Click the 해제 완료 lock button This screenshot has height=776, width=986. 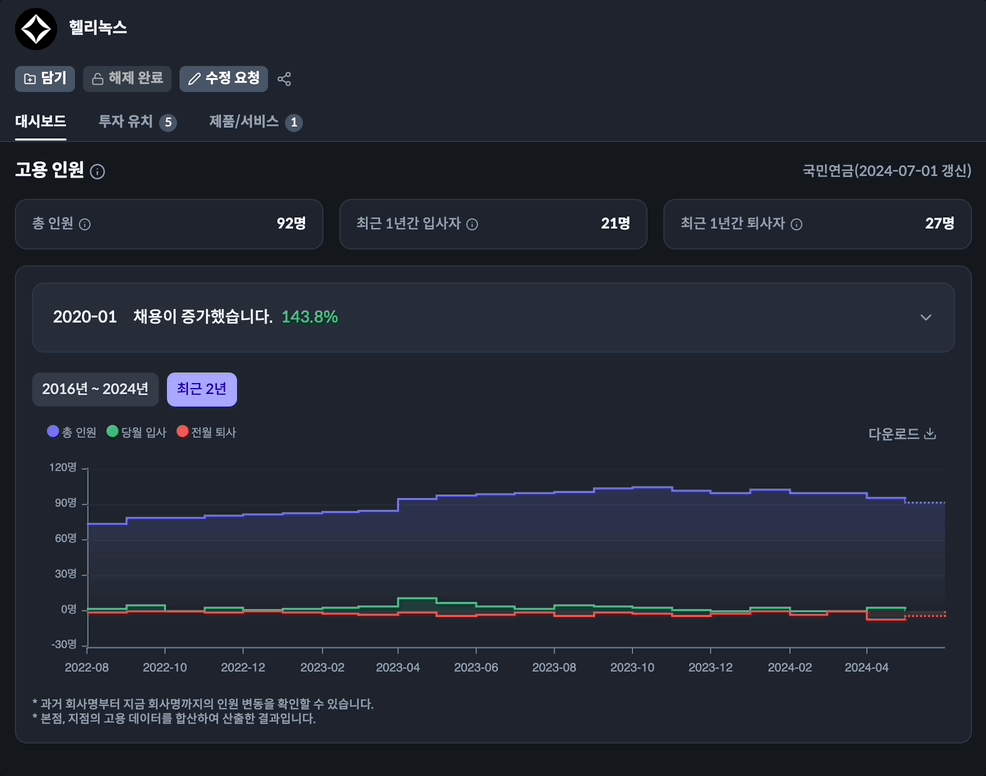click(x=127, y=79)
